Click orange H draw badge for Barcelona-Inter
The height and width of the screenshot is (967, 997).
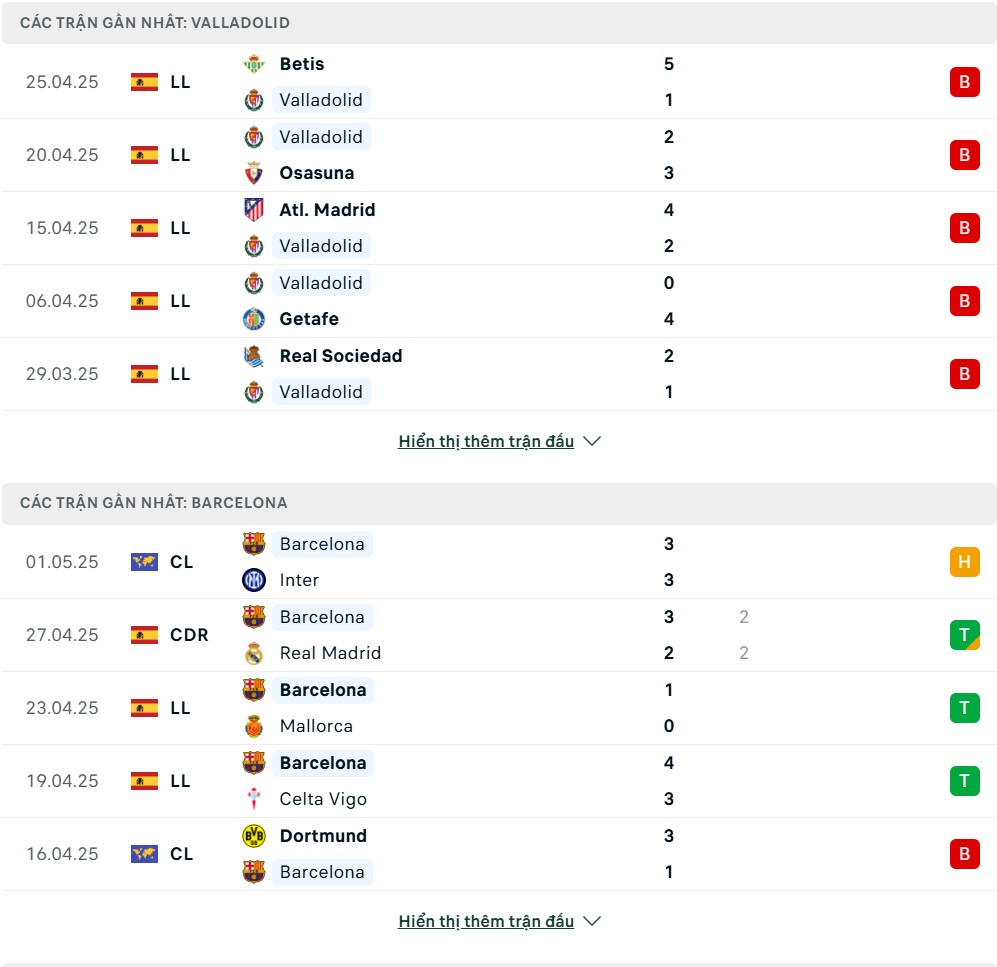tap(965, 562)
